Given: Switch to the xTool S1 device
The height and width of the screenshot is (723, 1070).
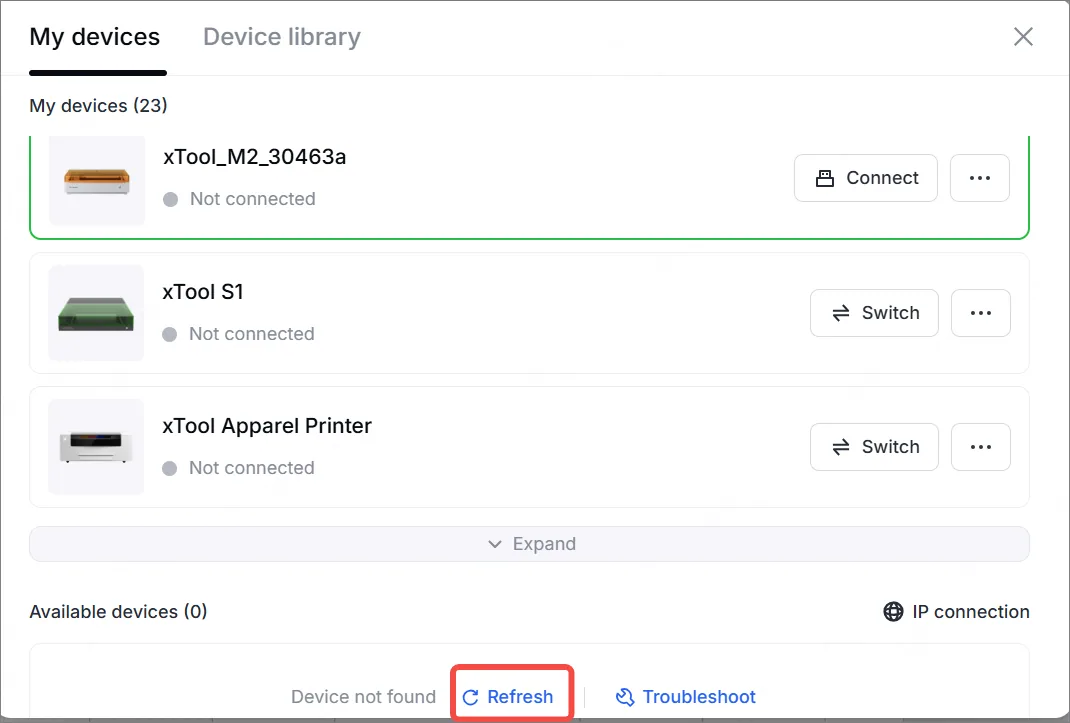Looking at the screenshot, I should click(x=874, y=313).
